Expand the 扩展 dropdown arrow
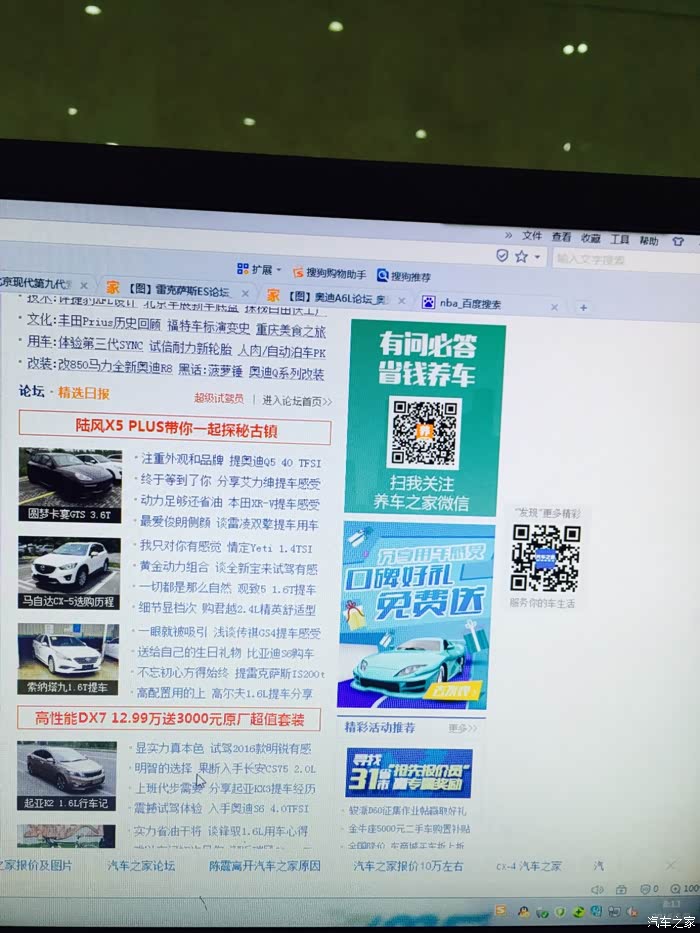This screenshot has width=700, height=933. coord(279,270)
